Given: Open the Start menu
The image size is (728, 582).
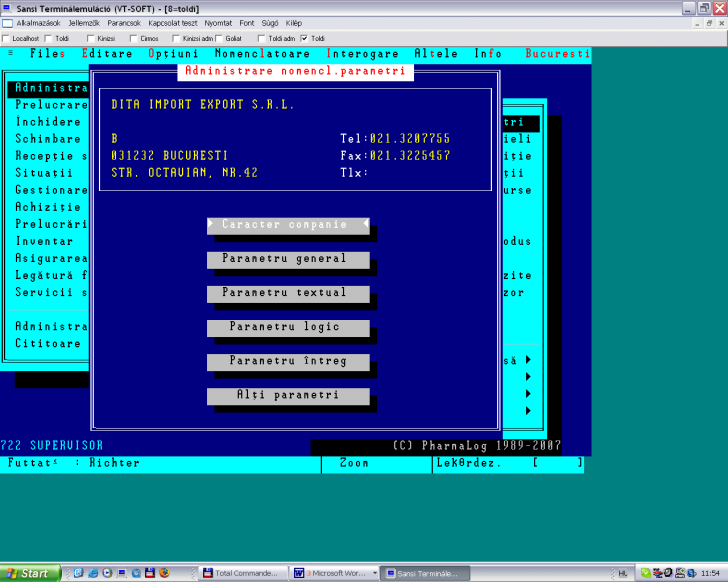Looking at the screenshot, I should 30,573.
